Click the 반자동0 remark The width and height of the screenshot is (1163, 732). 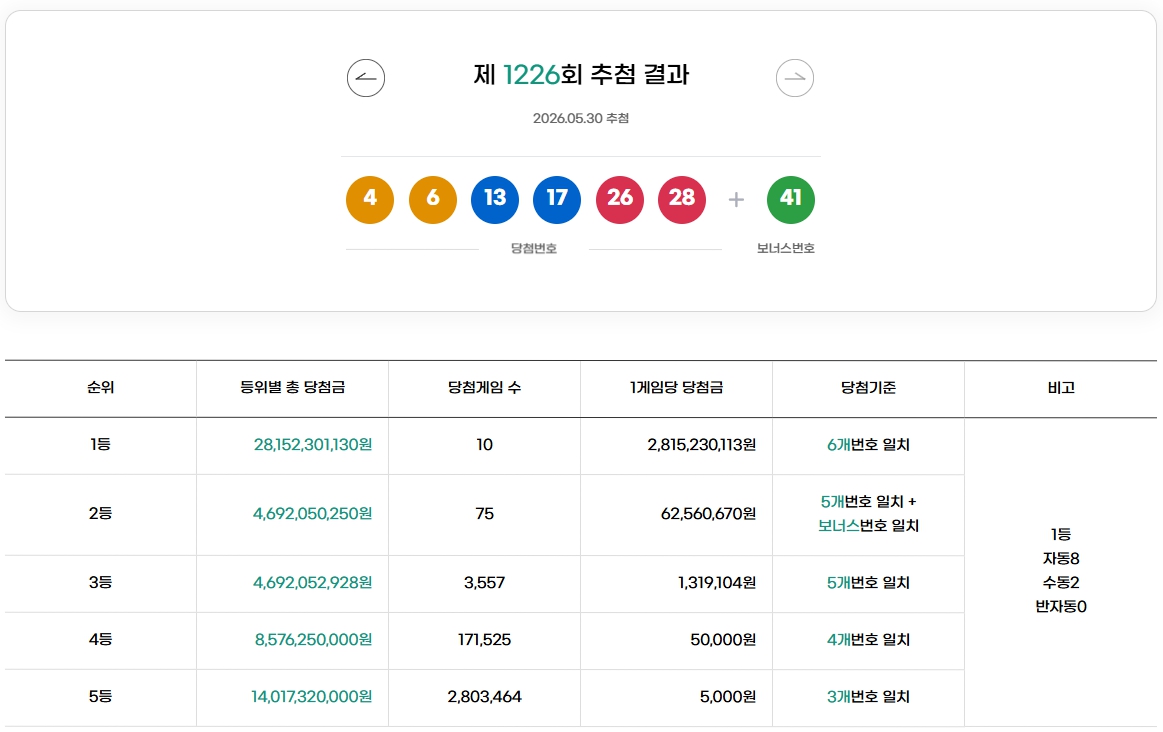(x=1061, y=607)
